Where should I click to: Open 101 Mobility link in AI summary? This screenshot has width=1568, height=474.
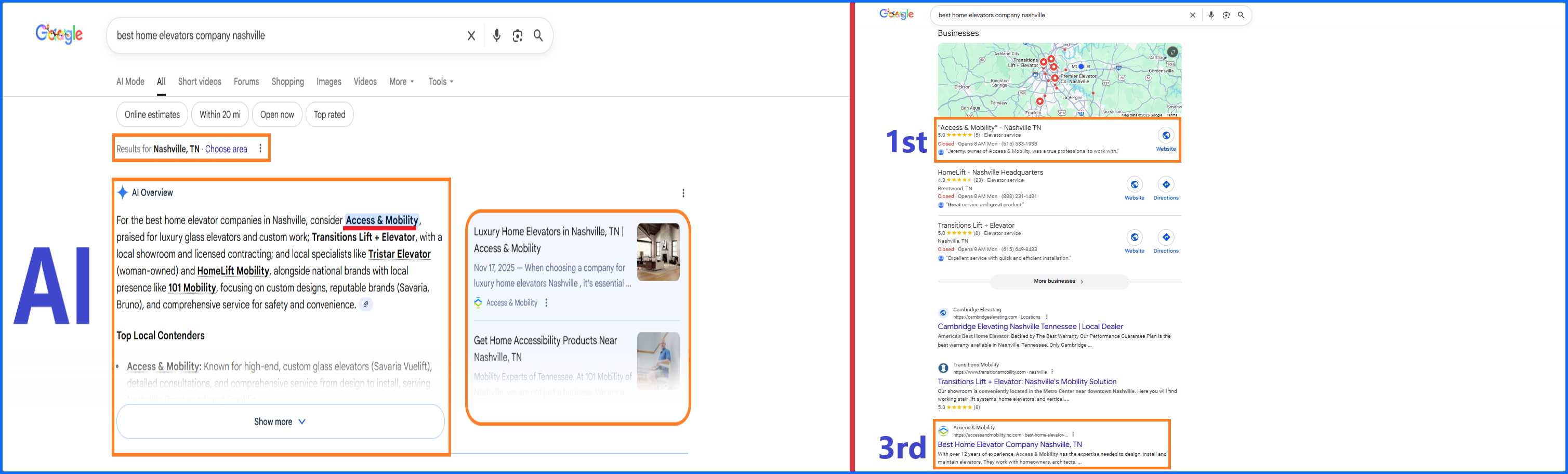pos(192,288)
